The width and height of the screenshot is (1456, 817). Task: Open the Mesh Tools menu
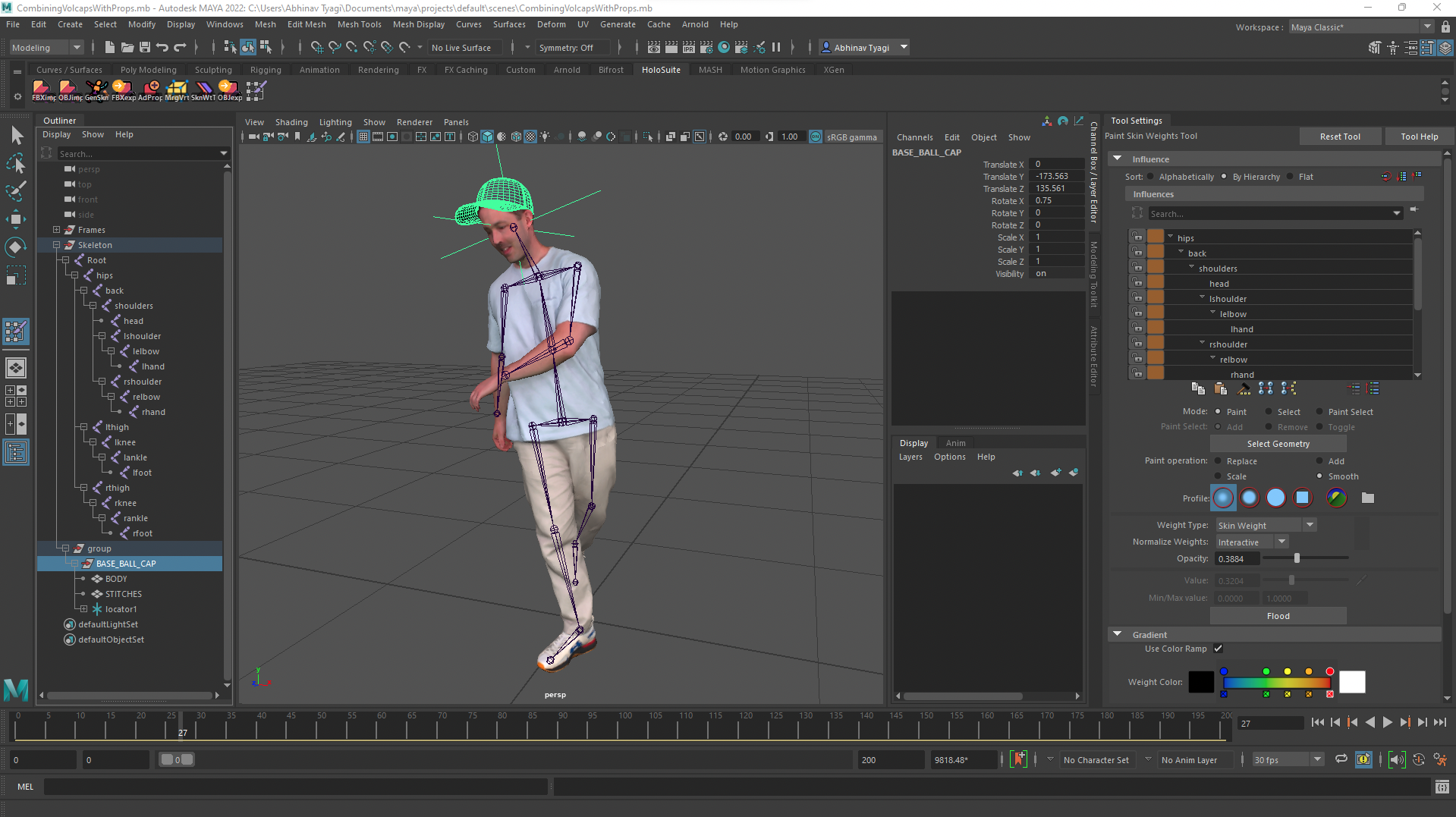click(359, 24)
